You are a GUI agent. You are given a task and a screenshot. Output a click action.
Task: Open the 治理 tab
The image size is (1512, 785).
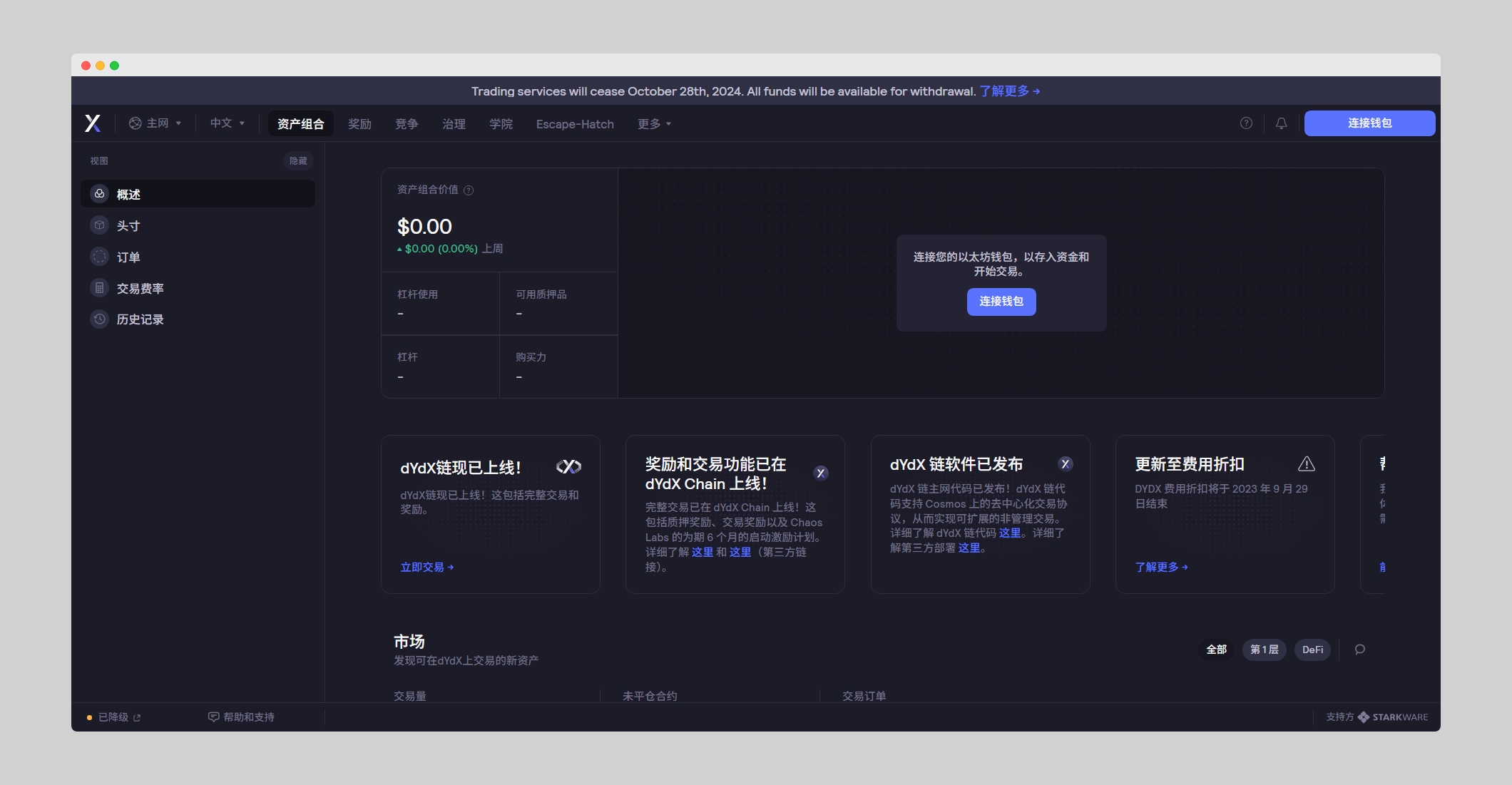(x=454, y=124)
